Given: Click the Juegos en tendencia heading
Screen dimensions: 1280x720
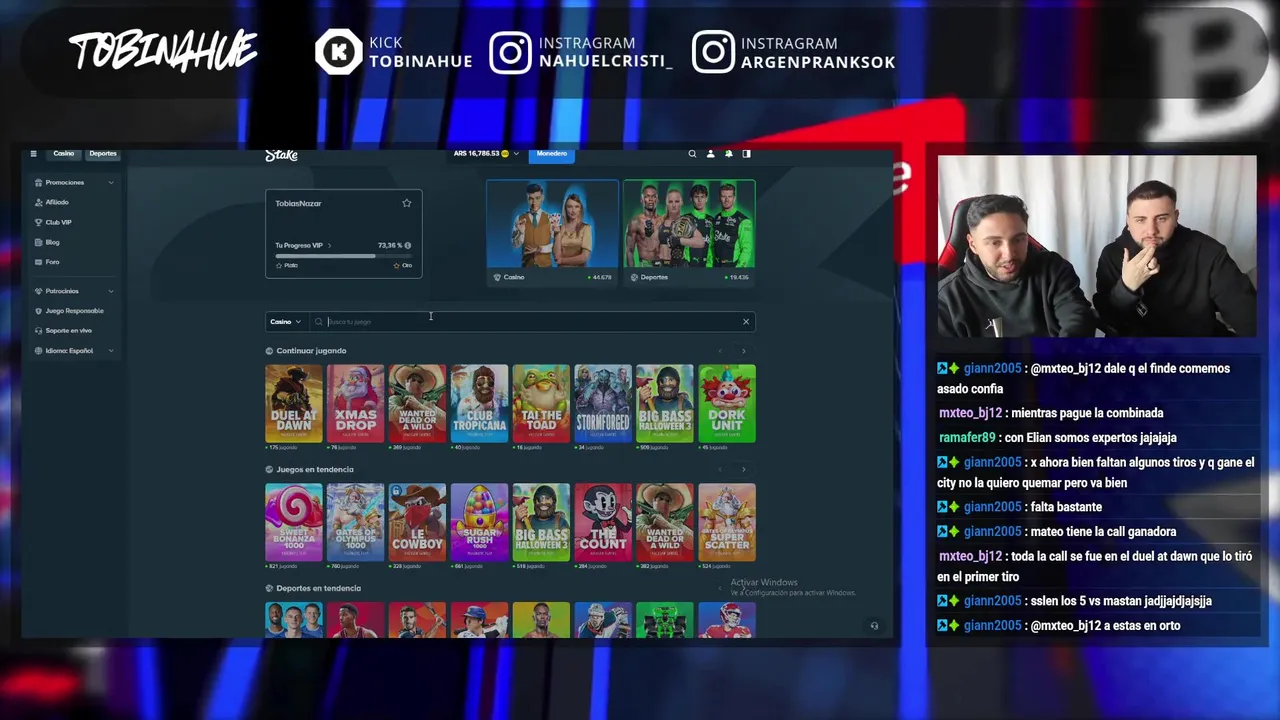Looking at the screenshot, I should pos(315,469).
